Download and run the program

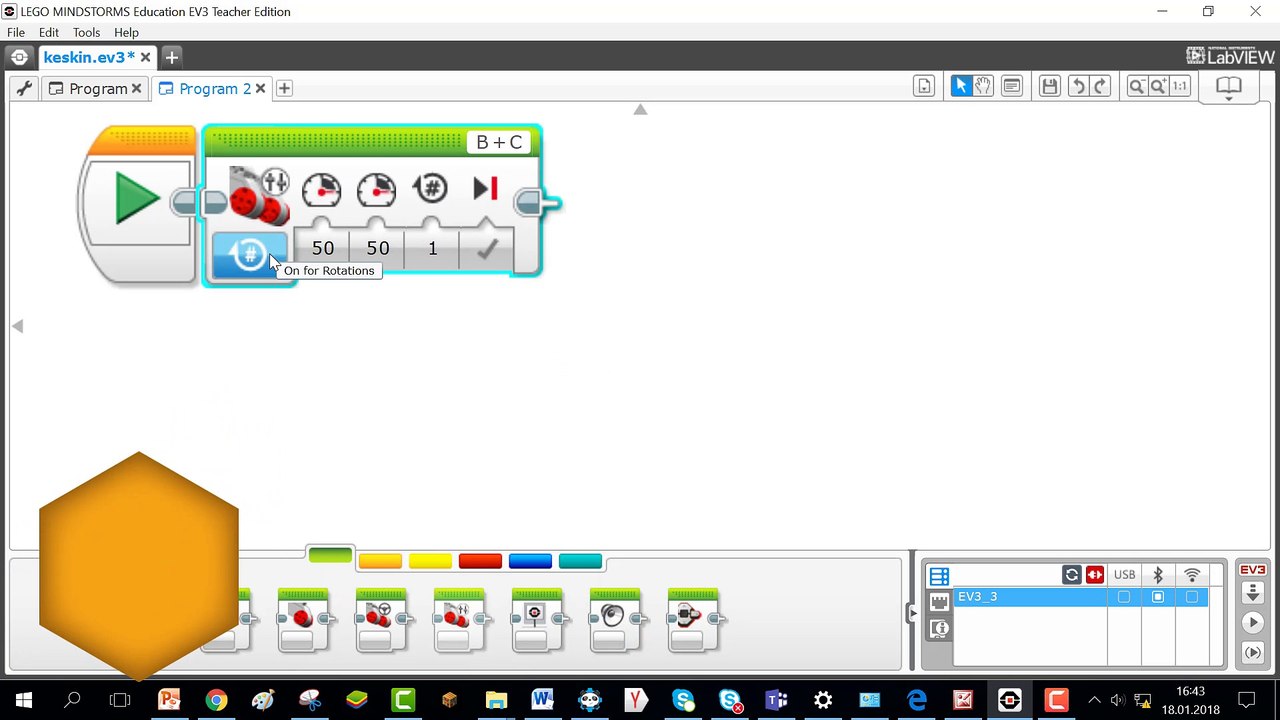point(1252,623)
